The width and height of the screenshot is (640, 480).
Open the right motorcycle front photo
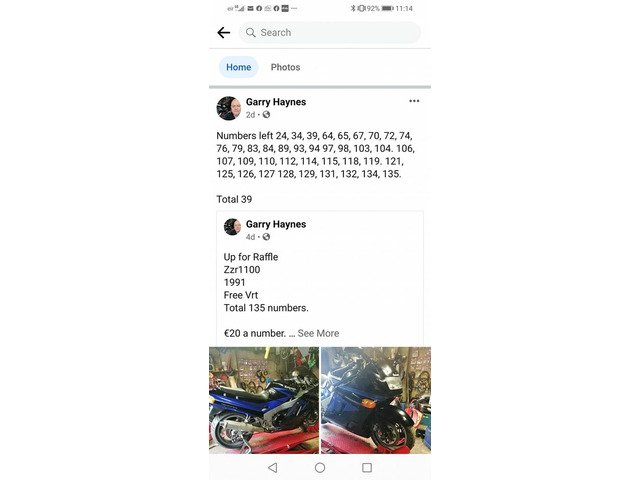tap(376, 400)
